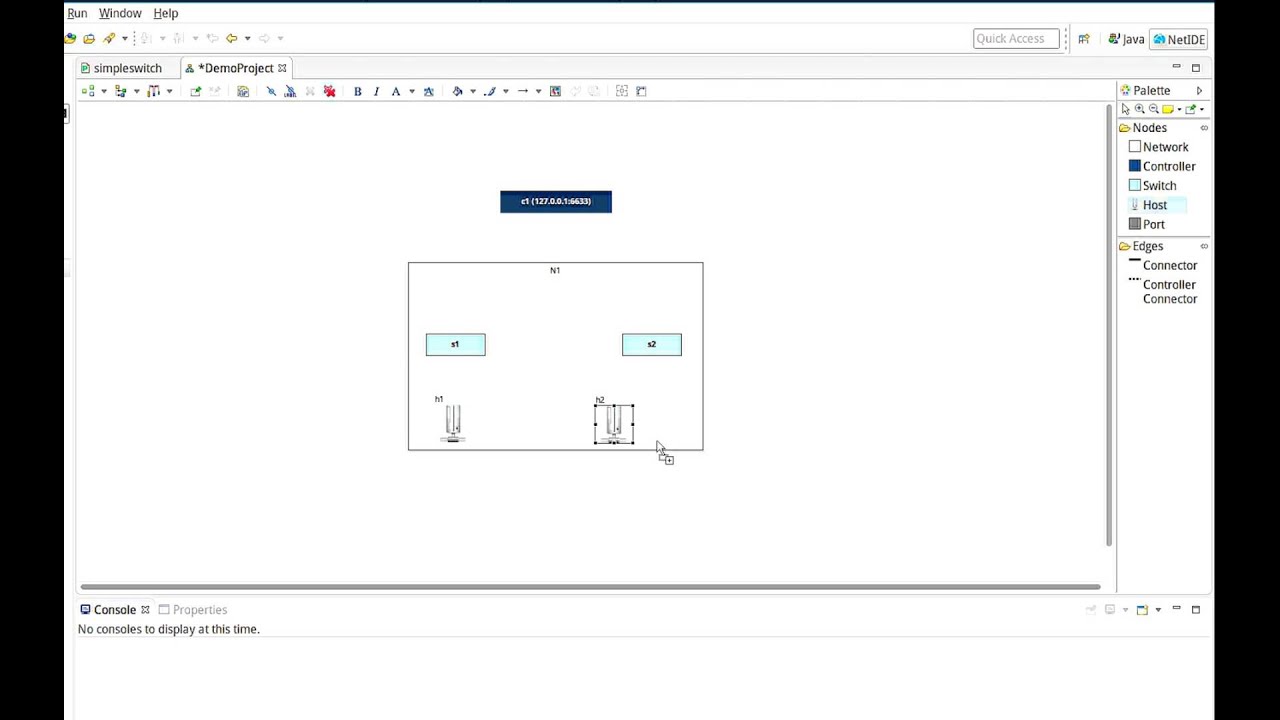Switch to the NetIDE perspective
1280x720 pixels.
tap(1179, 39)
